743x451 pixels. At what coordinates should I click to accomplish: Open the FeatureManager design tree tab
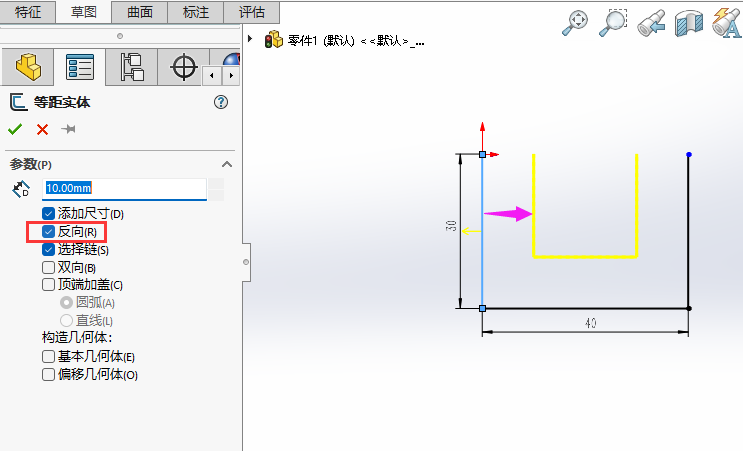click(x=28, y=67)
